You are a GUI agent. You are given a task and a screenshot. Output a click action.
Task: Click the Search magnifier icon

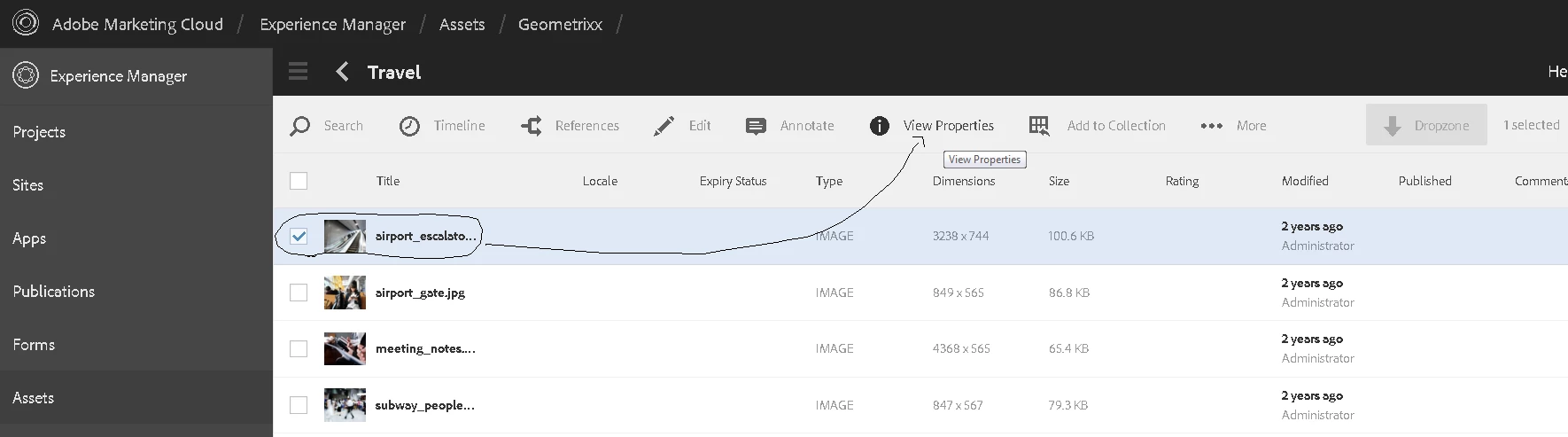click(x=300, y=126)
